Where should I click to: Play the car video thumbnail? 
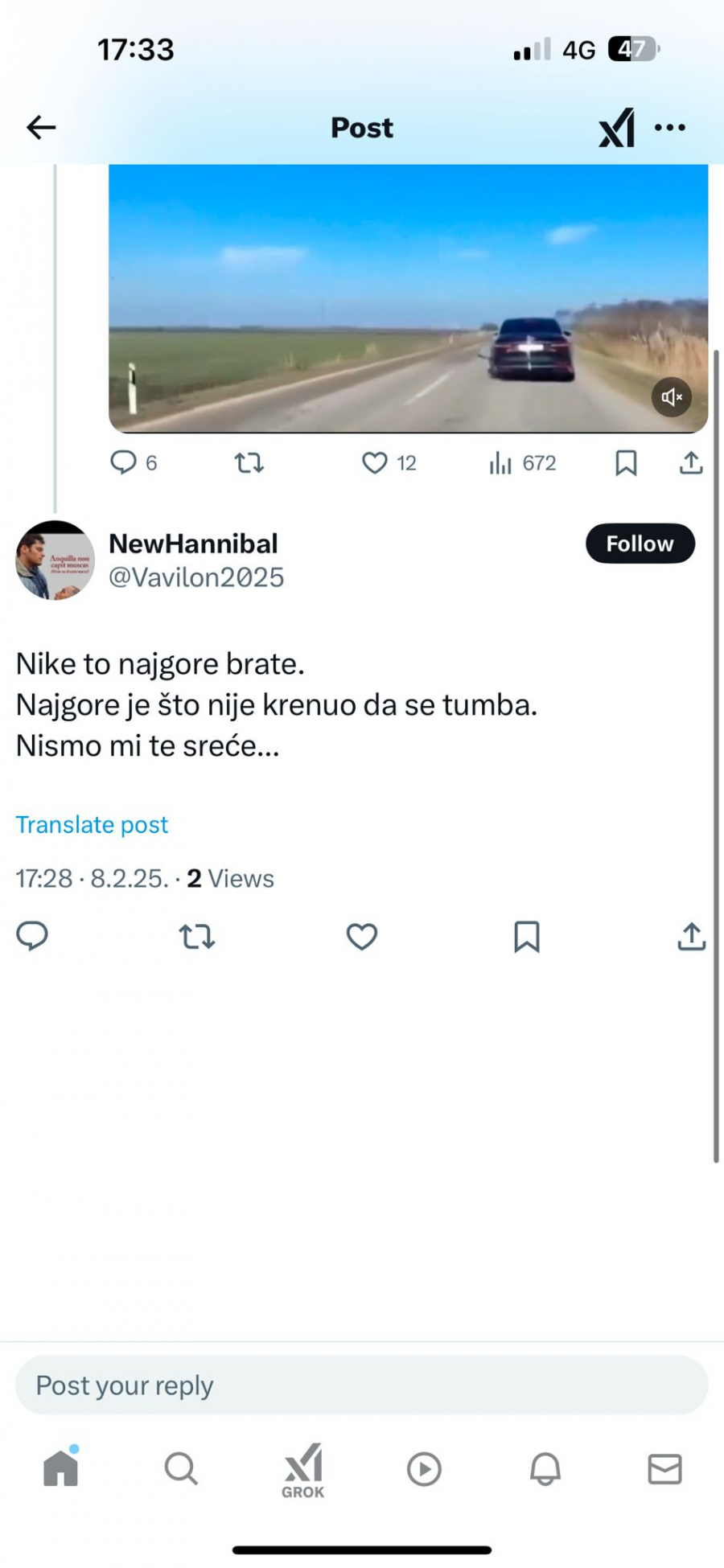coord(408,298)
